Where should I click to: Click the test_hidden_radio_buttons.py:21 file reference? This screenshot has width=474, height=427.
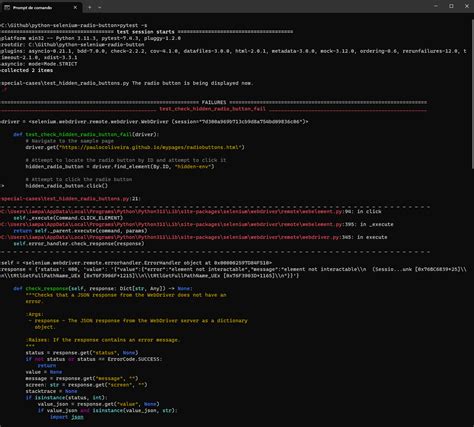click(x=70, y=199)
